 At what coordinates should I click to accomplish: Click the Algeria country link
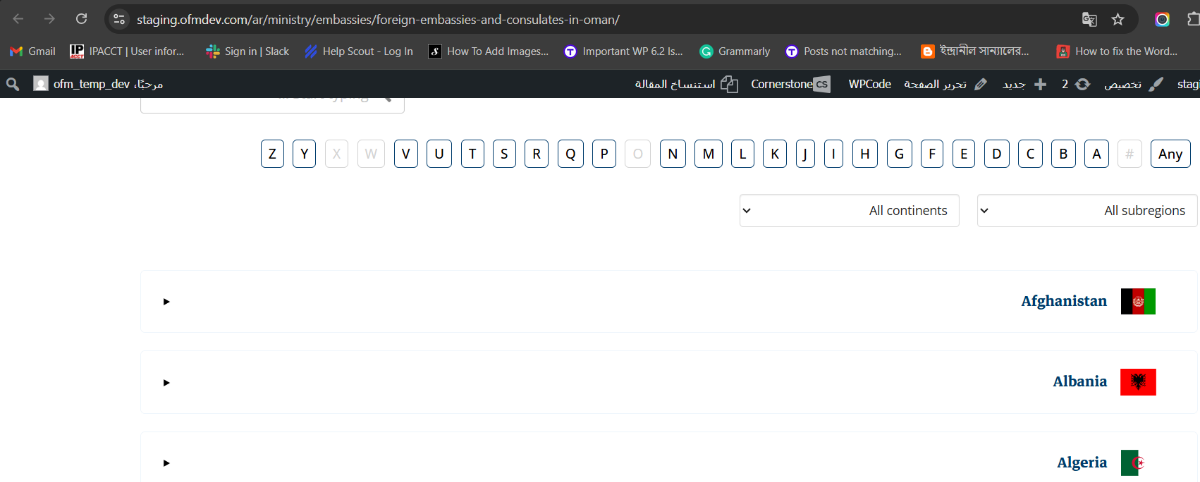[1081, 463]
